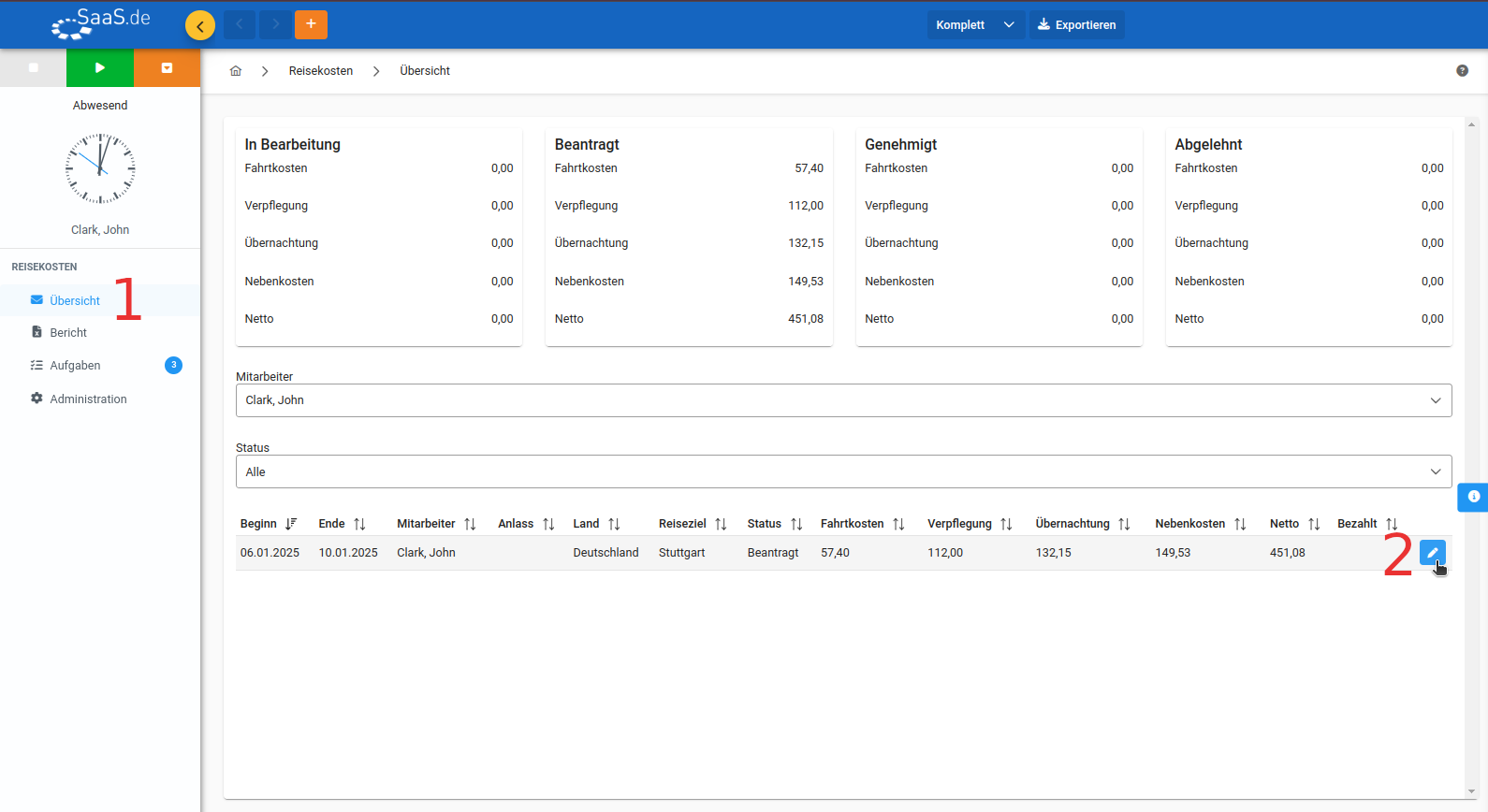The image size is (1488, 812).
Task: Click the Exportieren button
Action: (x=1076, y=25)
